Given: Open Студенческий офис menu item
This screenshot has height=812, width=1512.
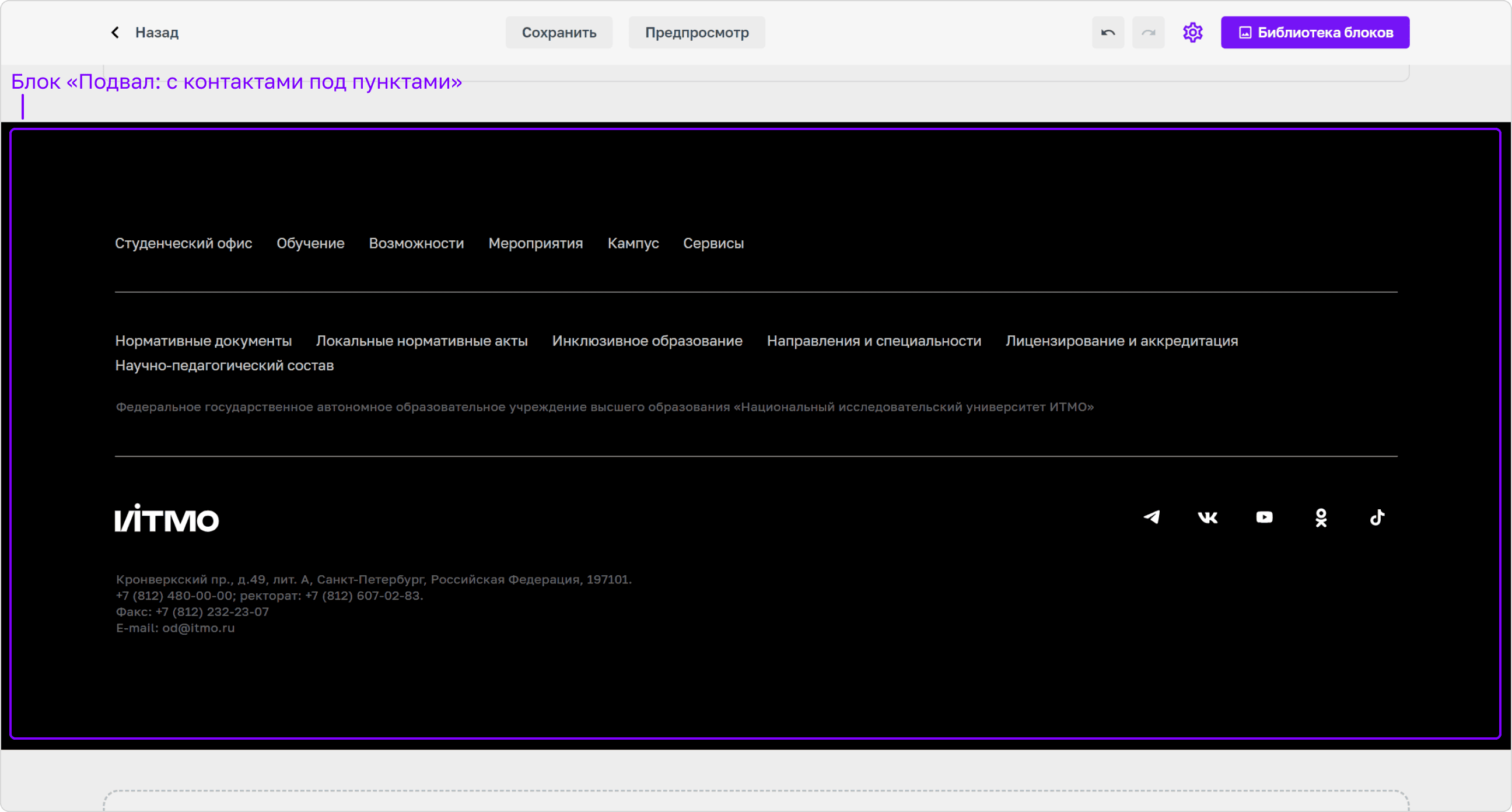Looking at the screenshot, I should tap(183, 243).
